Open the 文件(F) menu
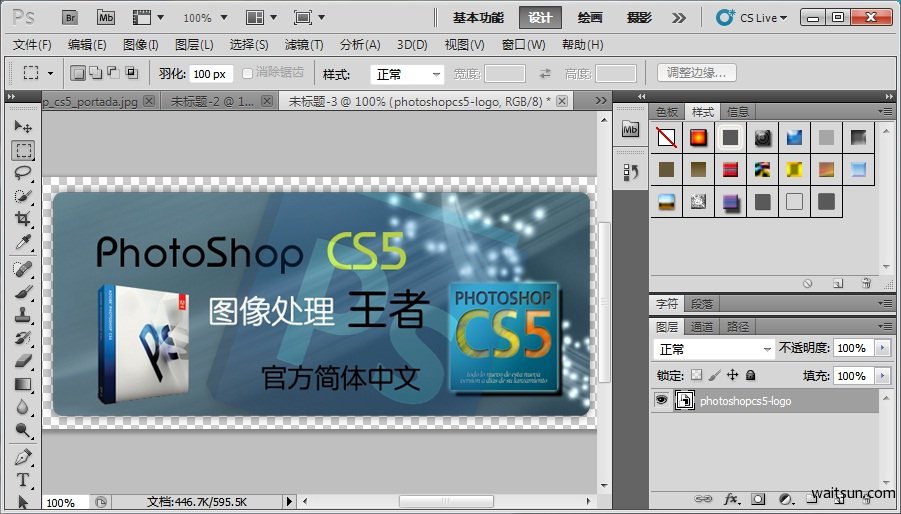The image size is (901, 514). pyautogui.click(x=32, y=45)
